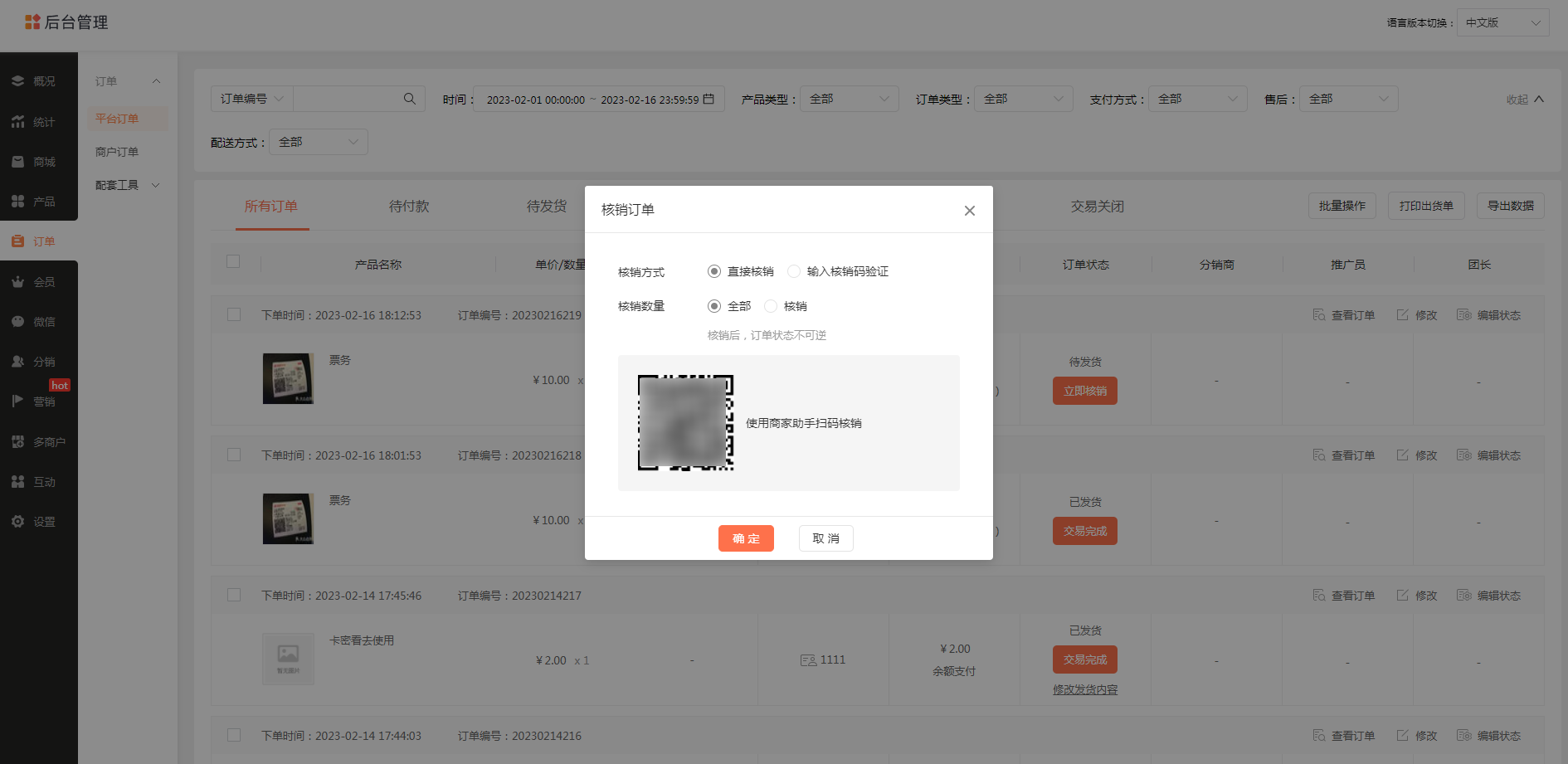Open the 订单编号 search type dropdown
Image resolution: width=1568 pixels, height=764 pixels.
pyautogui.click(x=252, y=99)
